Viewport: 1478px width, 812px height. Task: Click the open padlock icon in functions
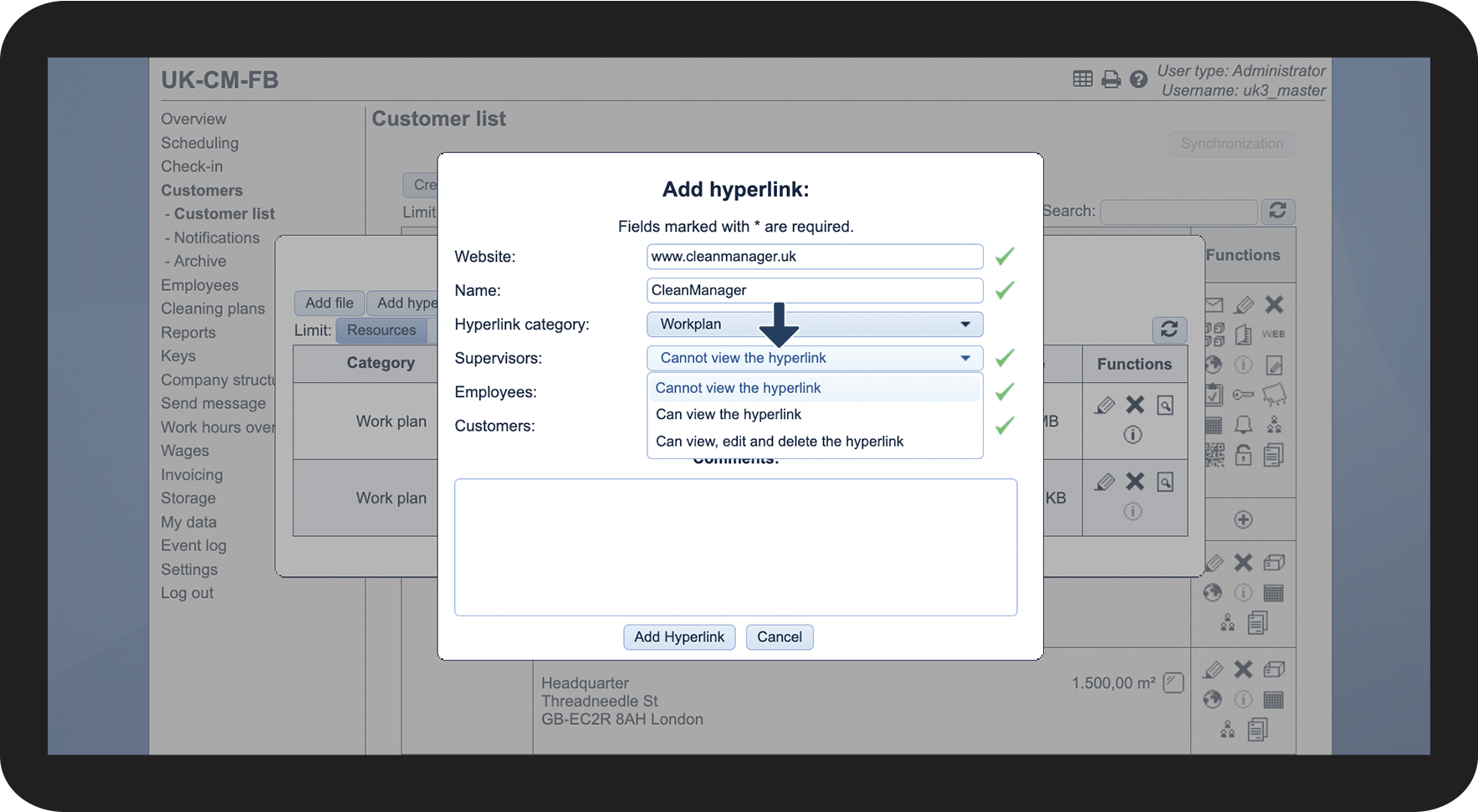(x=1244, y=455)
